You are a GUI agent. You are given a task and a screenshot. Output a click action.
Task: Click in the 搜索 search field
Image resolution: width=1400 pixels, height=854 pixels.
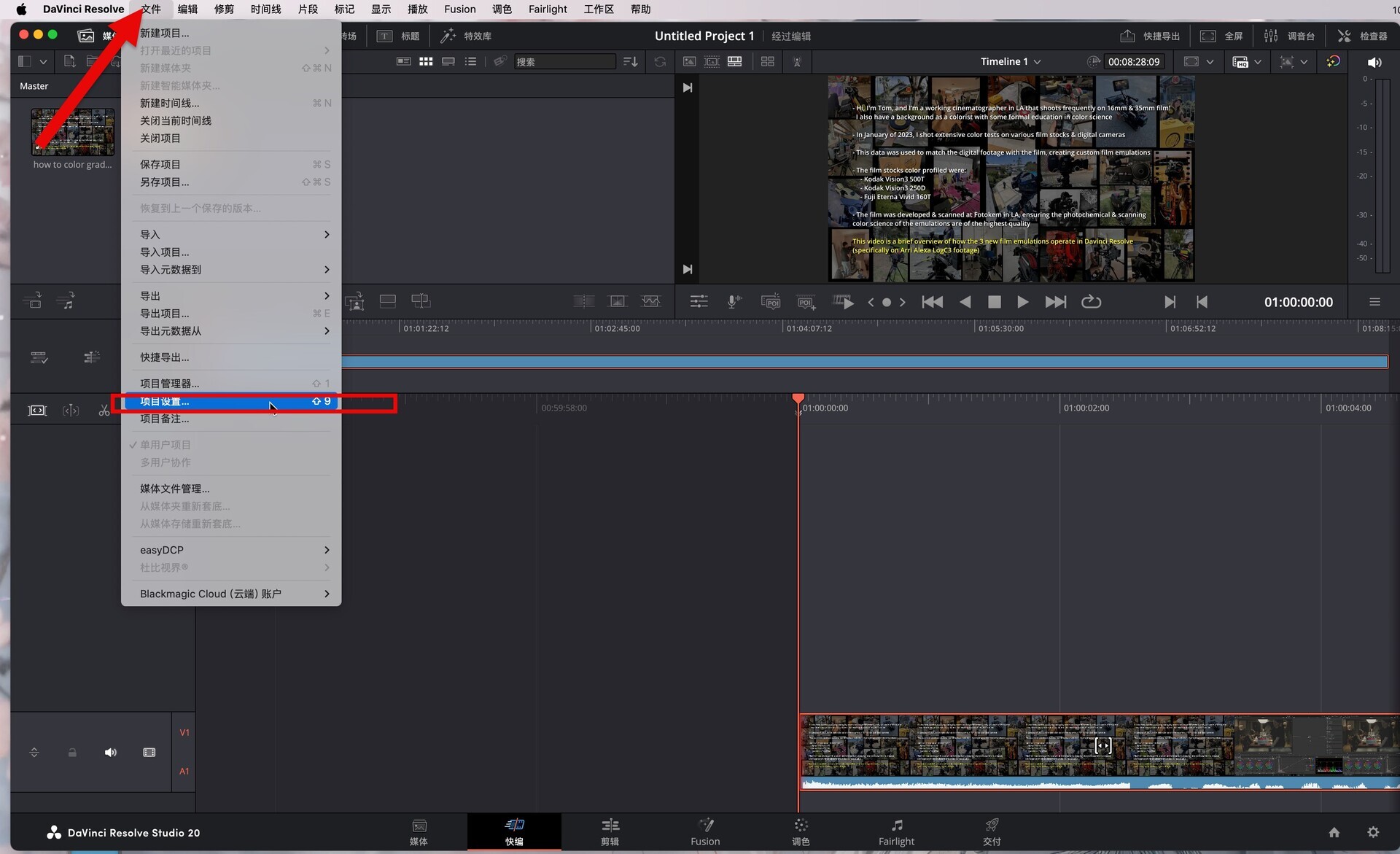(564, 62)
